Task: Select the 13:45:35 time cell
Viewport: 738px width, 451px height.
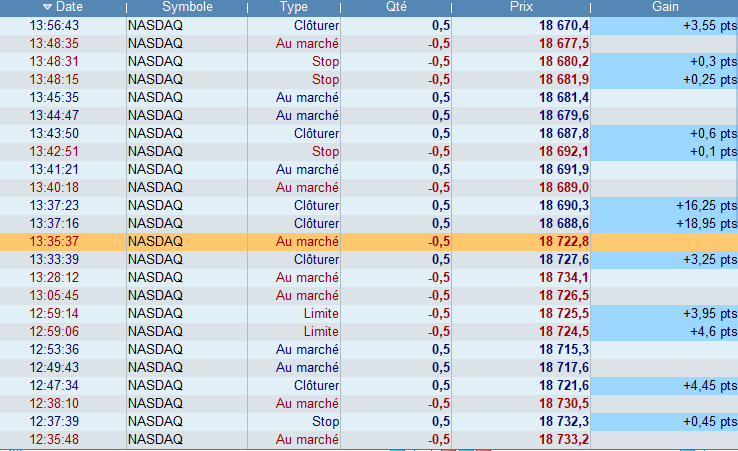Action: pyautogui.click(x=54, y=97)
